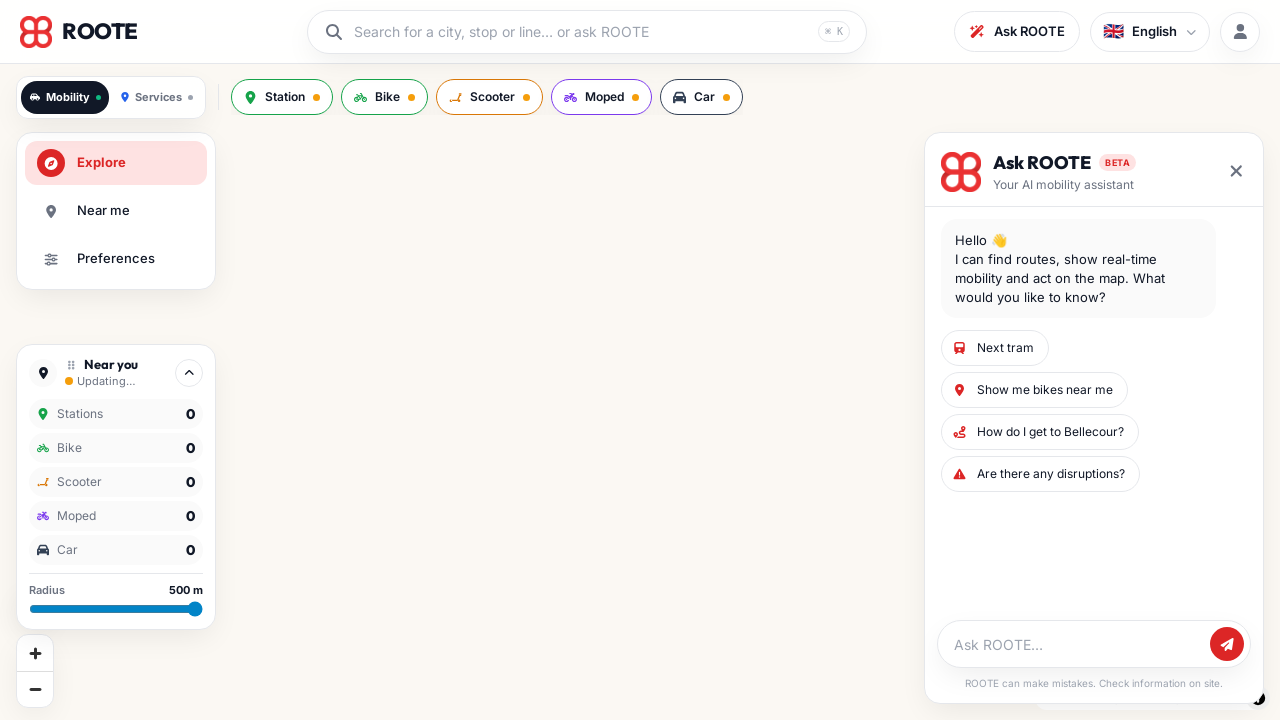Image resolution: width=1280 pixels, height=720 pixels.
Task: Click the BETA badge
Action: coord(1117,163)
